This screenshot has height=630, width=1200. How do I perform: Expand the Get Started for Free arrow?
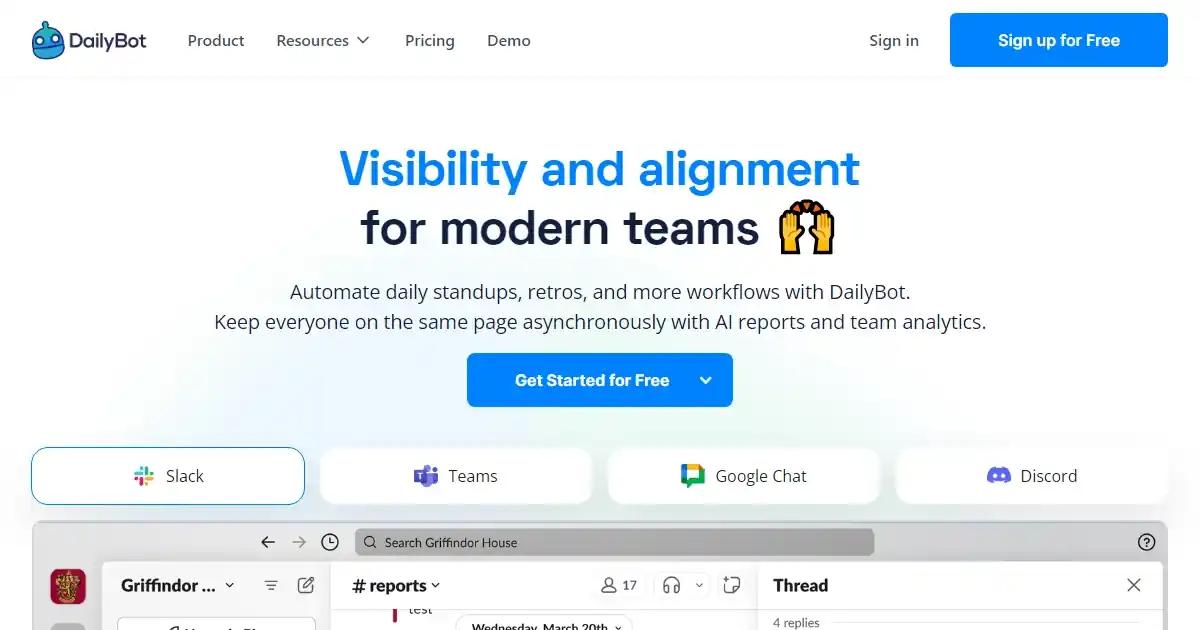point(705,380)
